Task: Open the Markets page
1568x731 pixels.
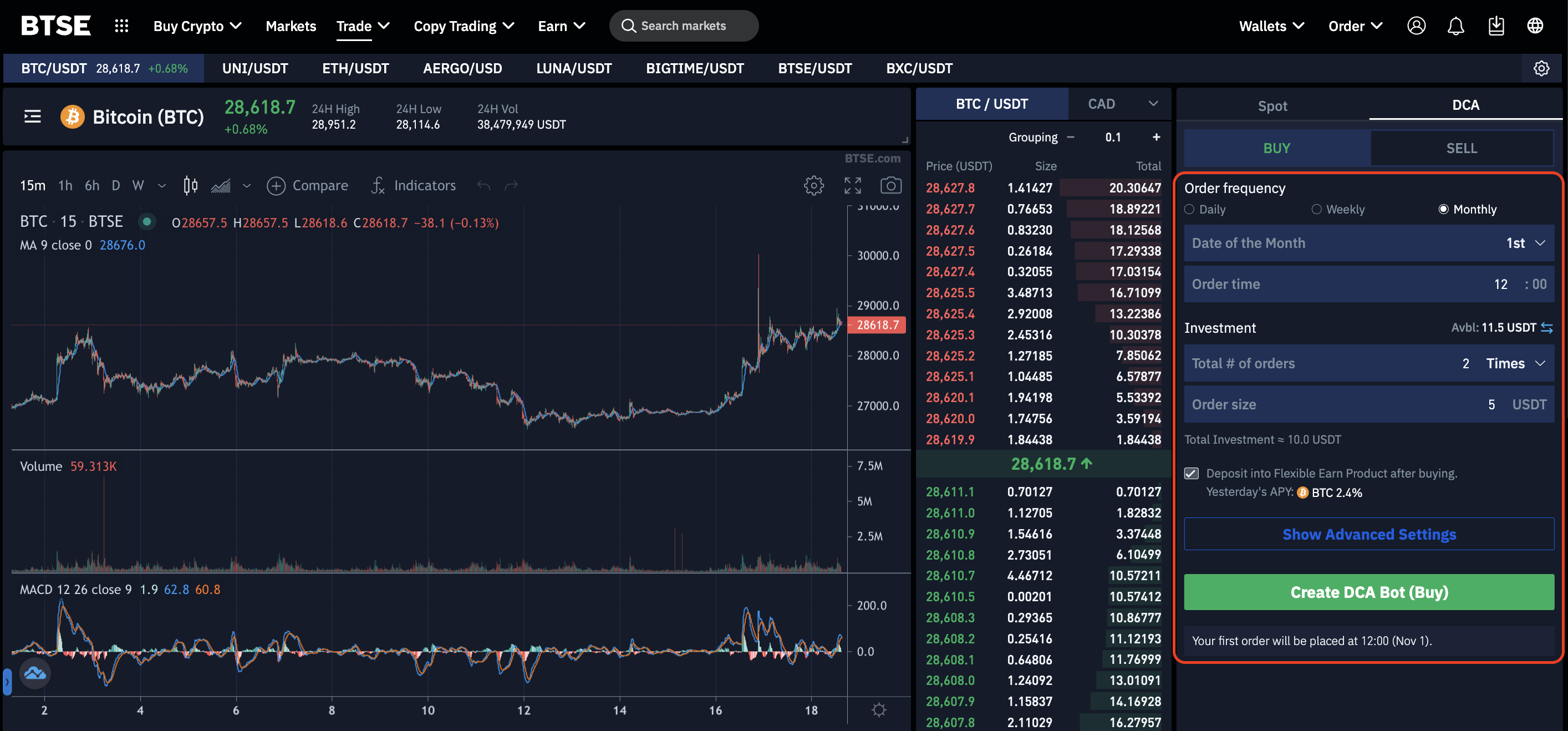Action: [291, 26]
